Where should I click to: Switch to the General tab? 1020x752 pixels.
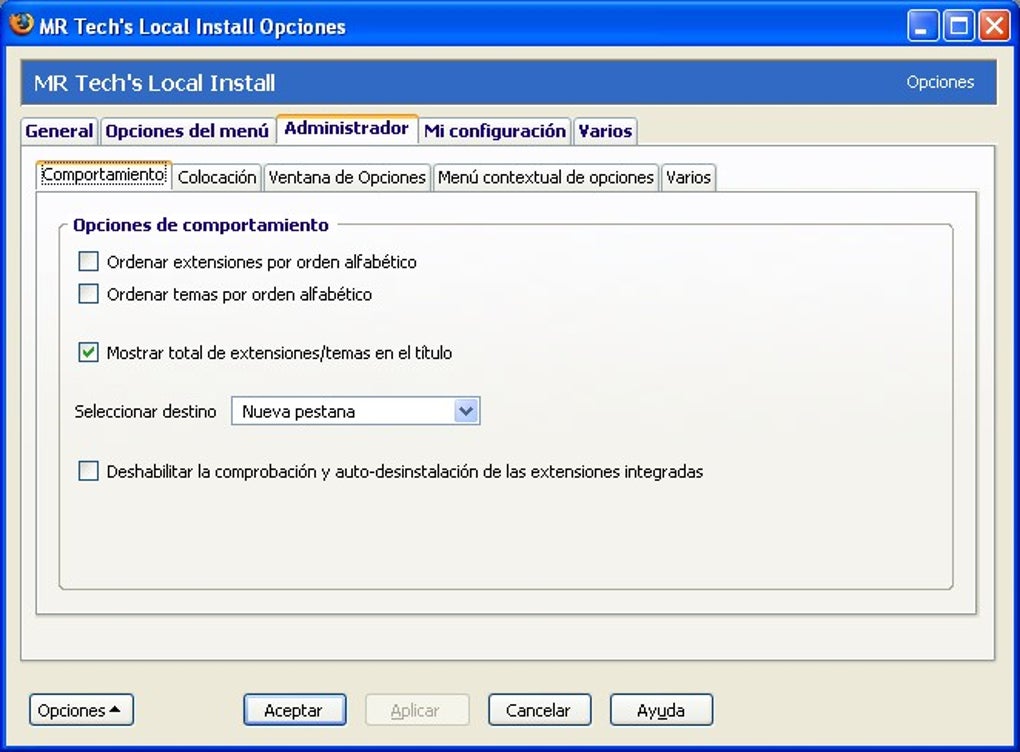tap(59, 131)
